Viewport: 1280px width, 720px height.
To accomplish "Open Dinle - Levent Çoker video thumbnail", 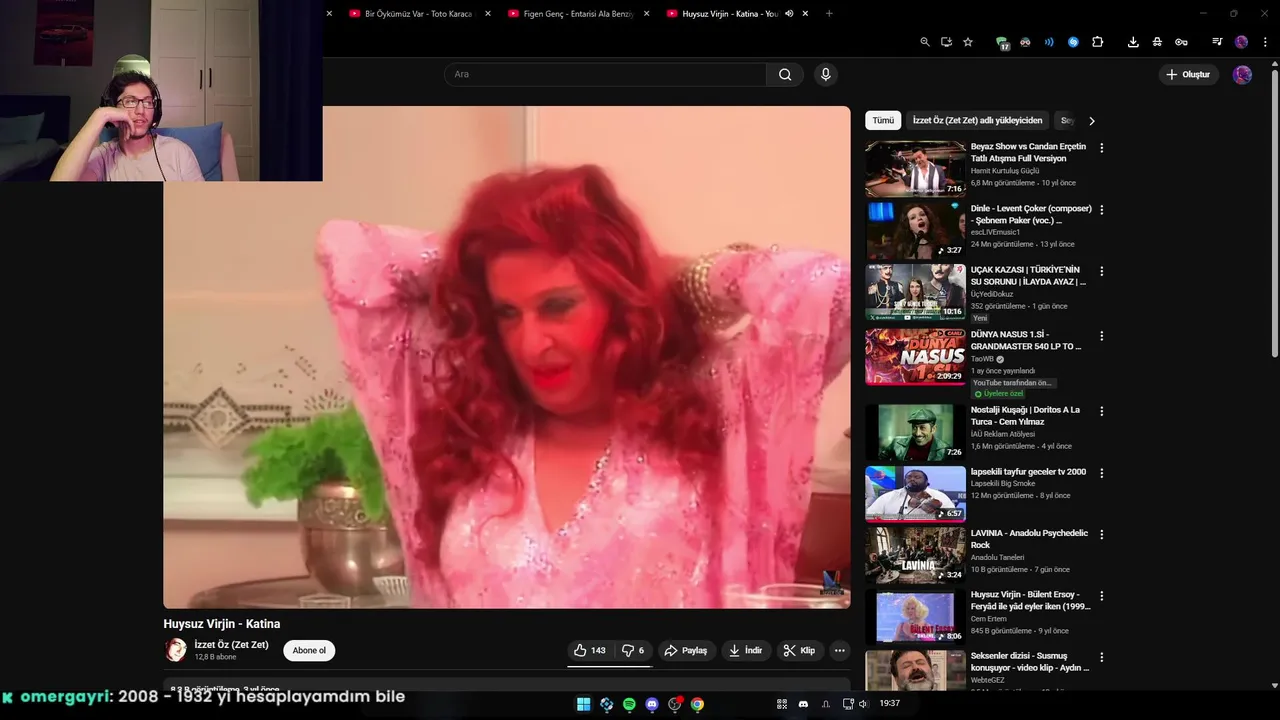I will (915, 230).
